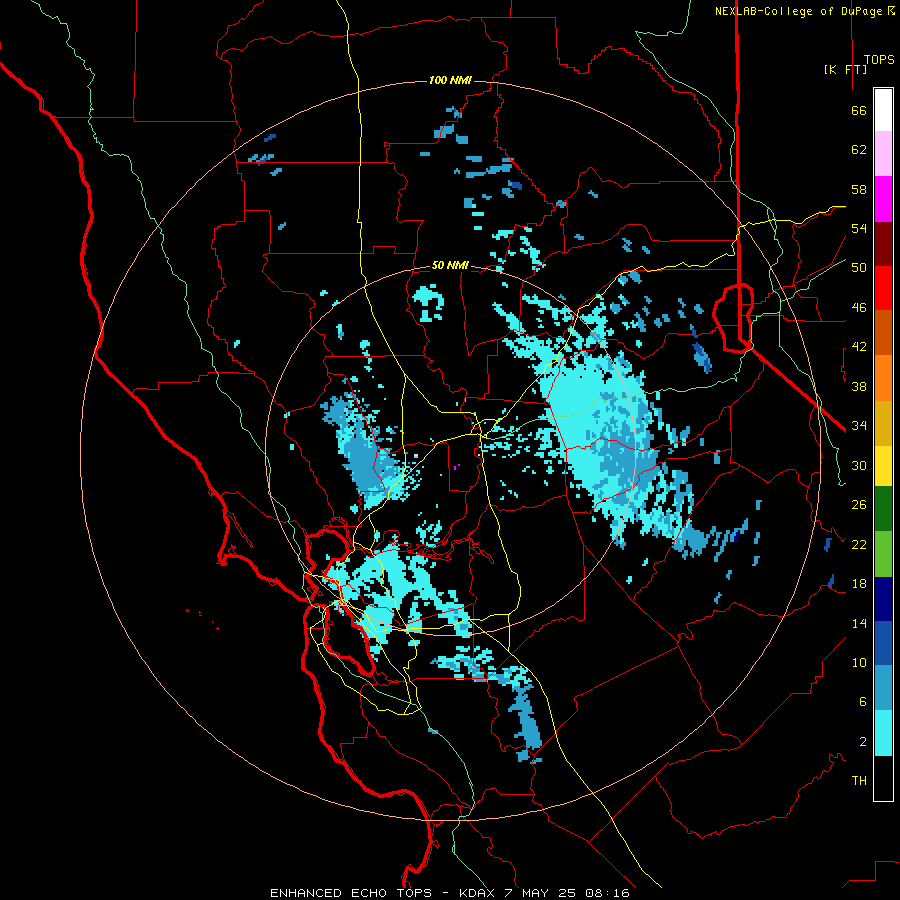
Task: Click the '22' legend value
Action: pyautogui.click(x=859, y=544)
